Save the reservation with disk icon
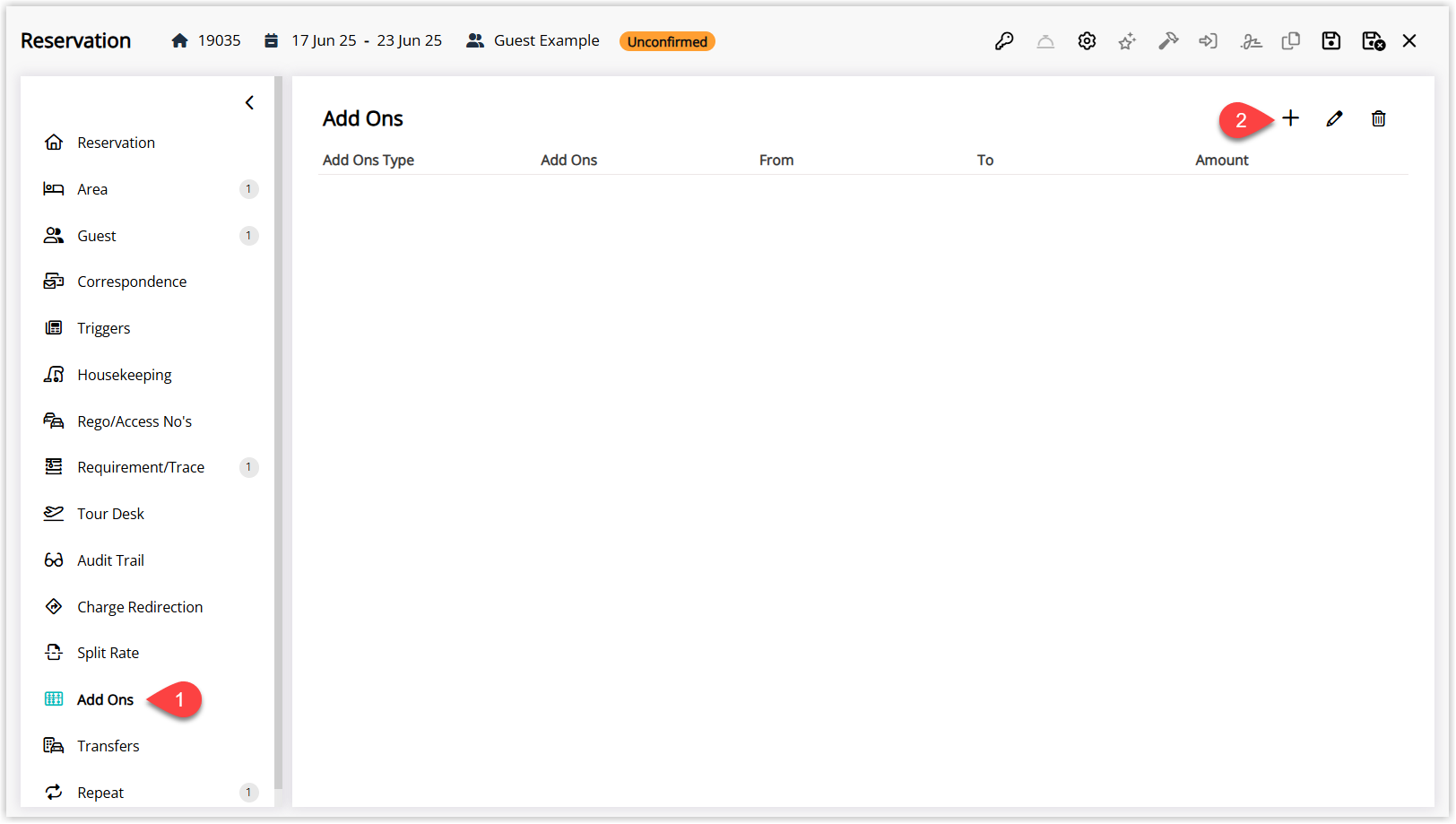The image size is (1456, 824). pos(1331,41)
